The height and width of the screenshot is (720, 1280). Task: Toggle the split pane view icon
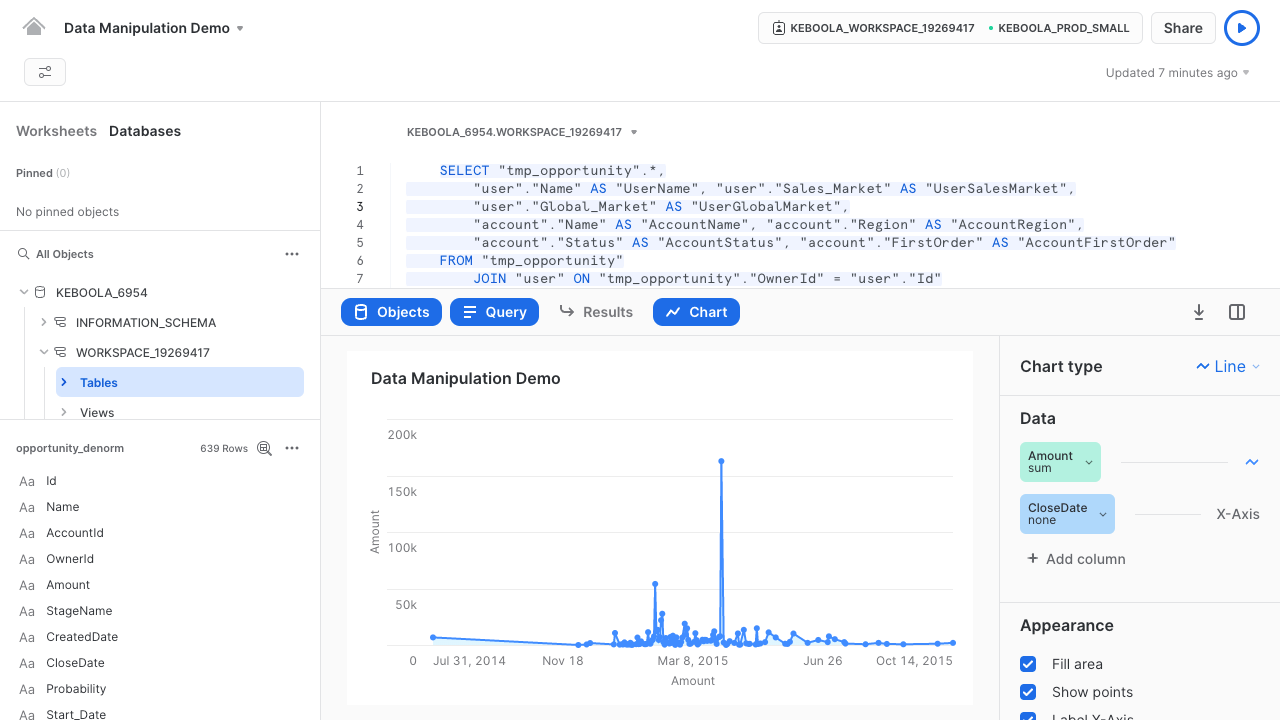[x=1237, y=312]
